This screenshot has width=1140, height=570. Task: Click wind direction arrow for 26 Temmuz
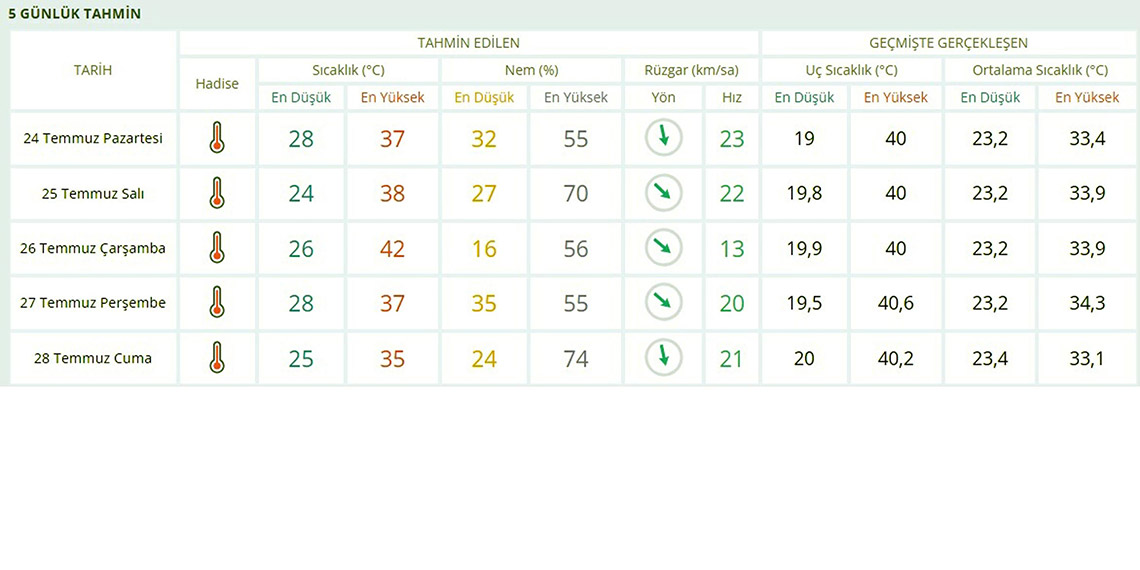pos(663,248)
